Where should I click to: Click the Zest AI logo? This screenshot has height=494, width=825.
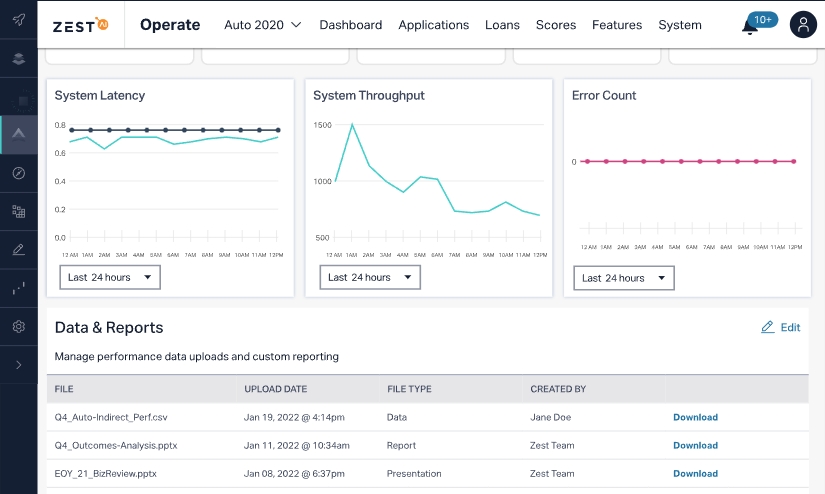click(80, 24)
